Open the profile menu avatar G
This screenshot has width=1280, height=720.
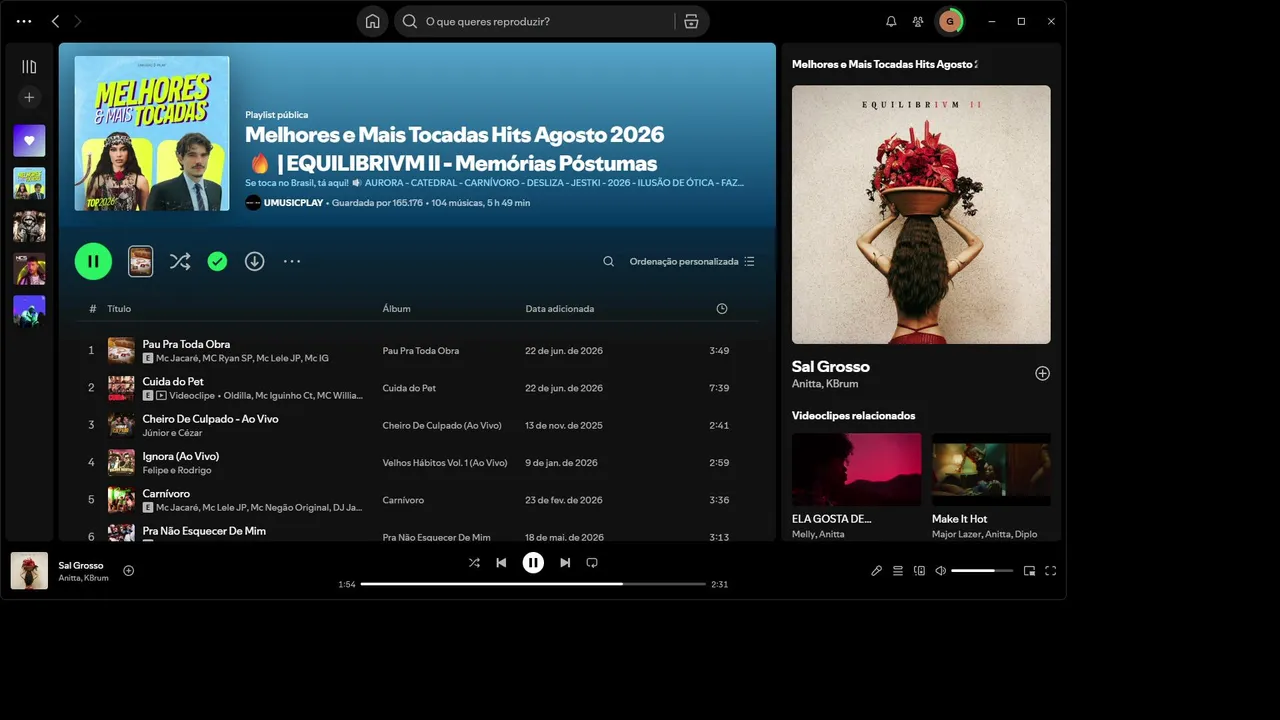tap(949, 21)
